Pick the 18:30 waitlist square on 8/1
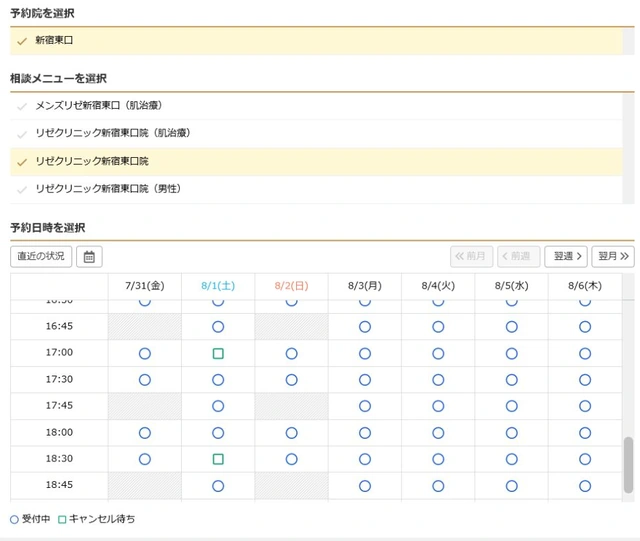Viewport: 640px width, 541px height. (x=218, y=459)
